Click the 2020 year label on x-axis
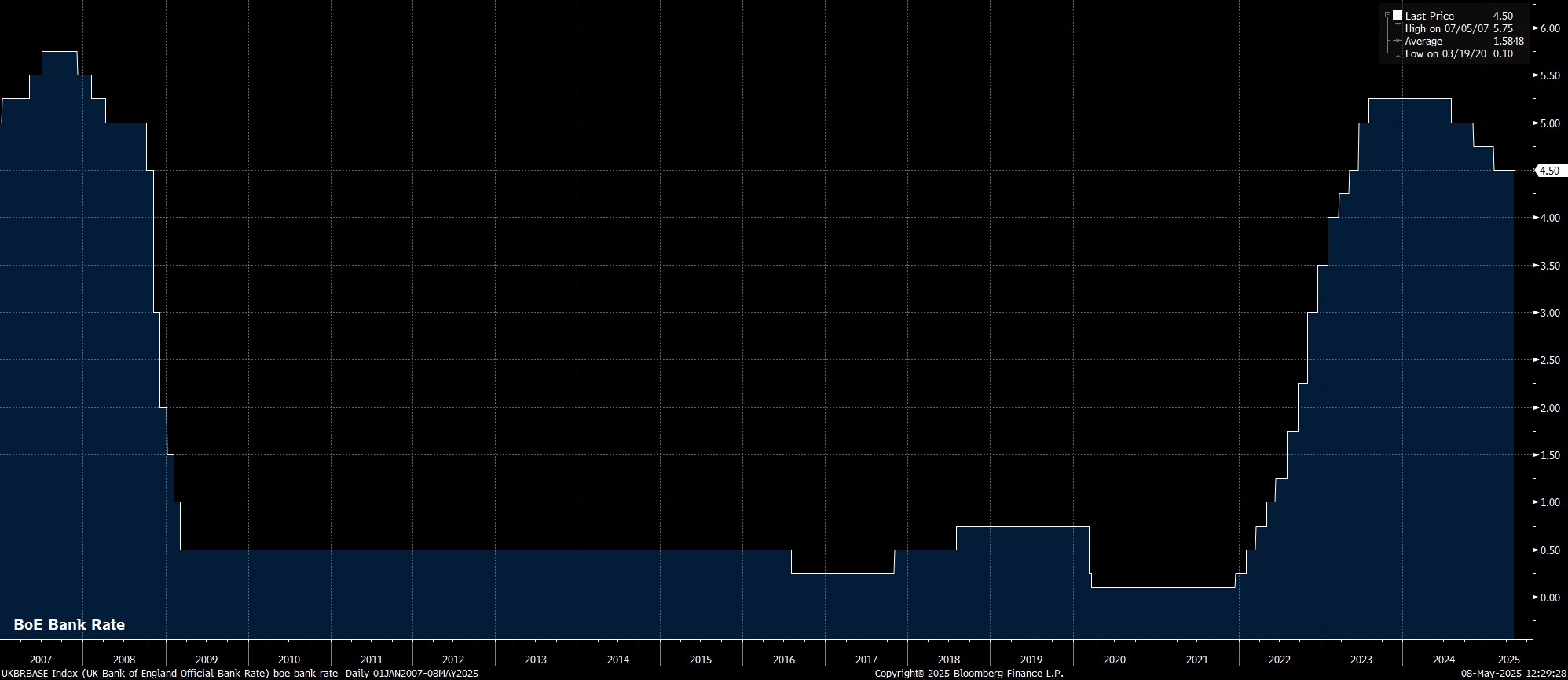This screenshot has width=1568, height=680. point(1114,660)
